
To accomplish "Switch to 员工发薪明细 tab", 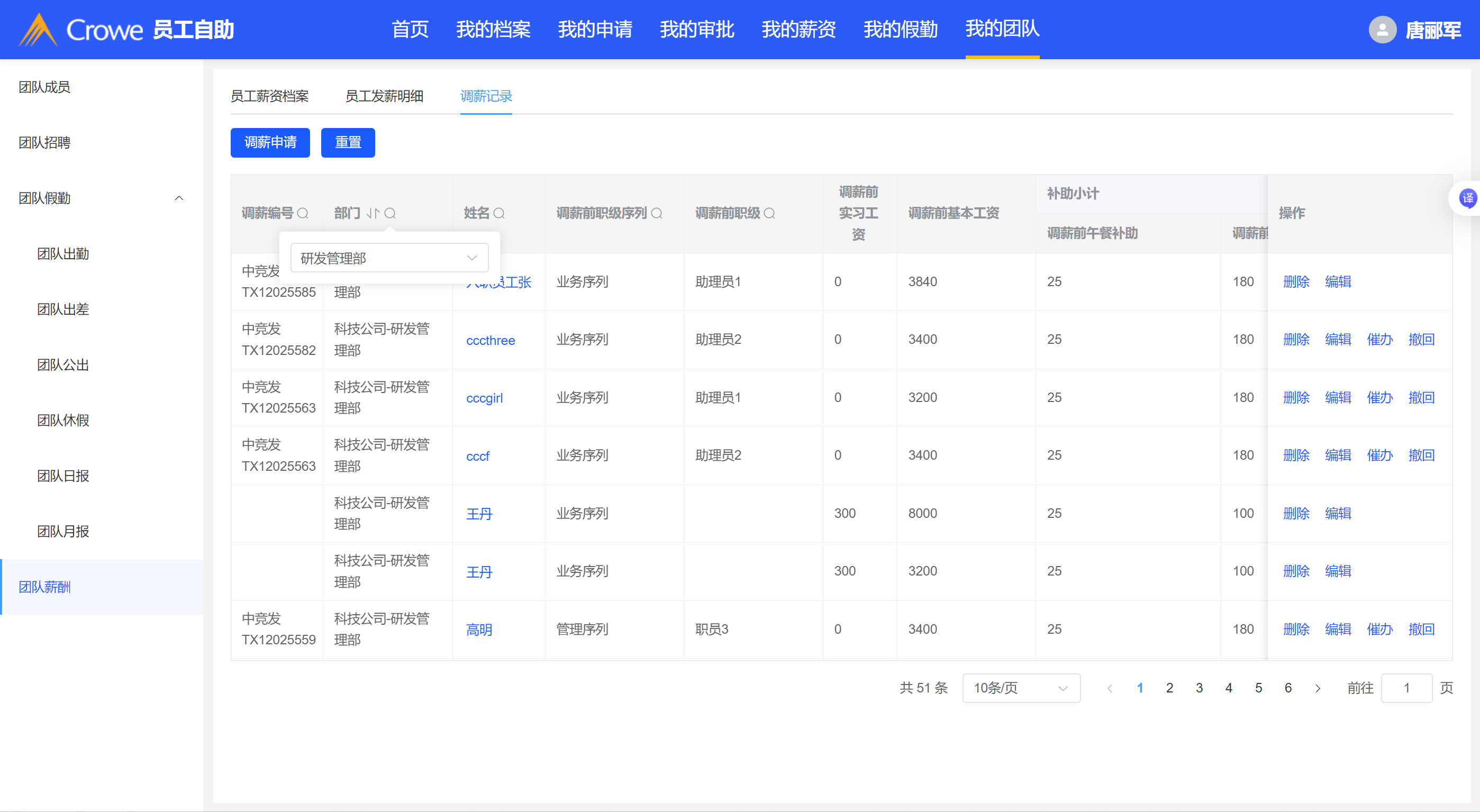I will click(384, 96).
